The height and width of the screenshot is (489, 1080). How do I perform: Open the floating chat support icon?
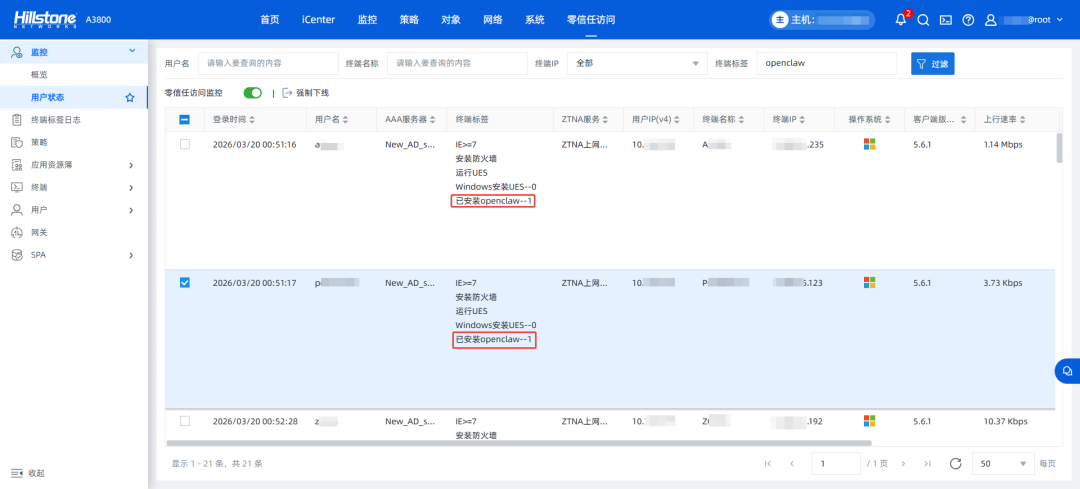coord(1067,371)
